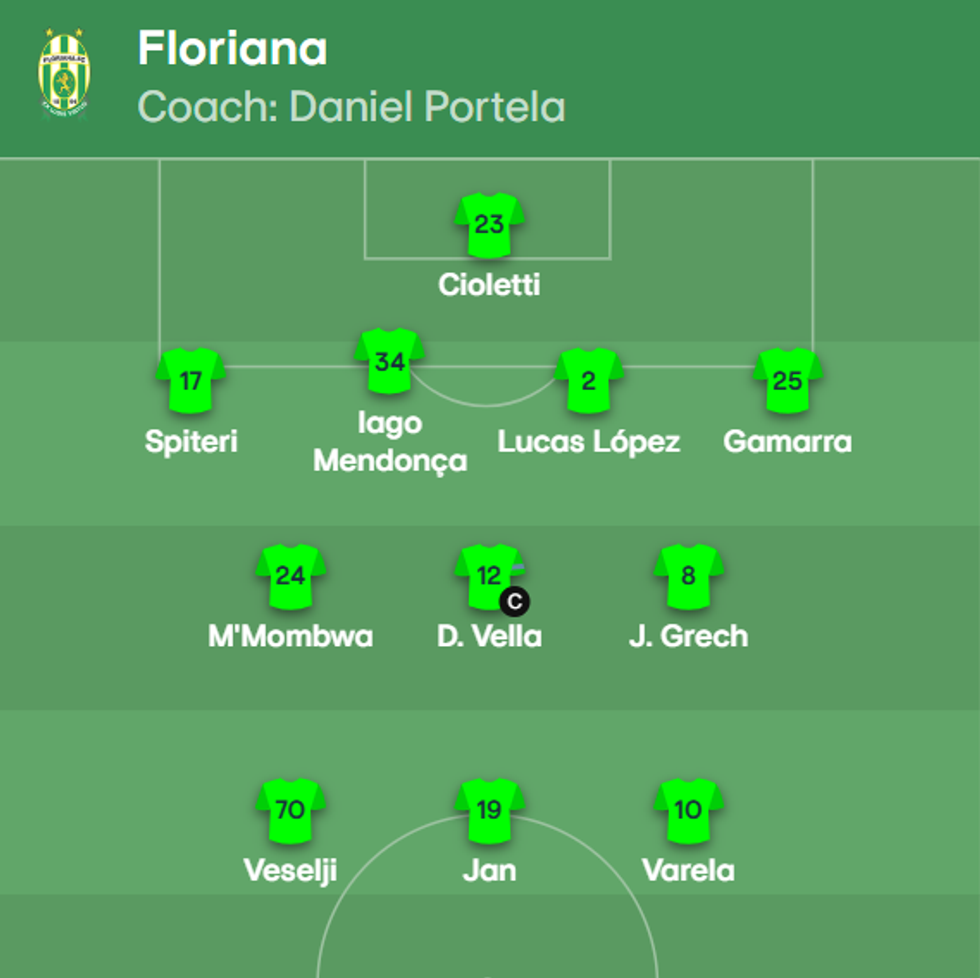Screen dimensions: 980x978
Task: Click M'Mombwa's number 24 jersey
Action: [x=290, y=576]
